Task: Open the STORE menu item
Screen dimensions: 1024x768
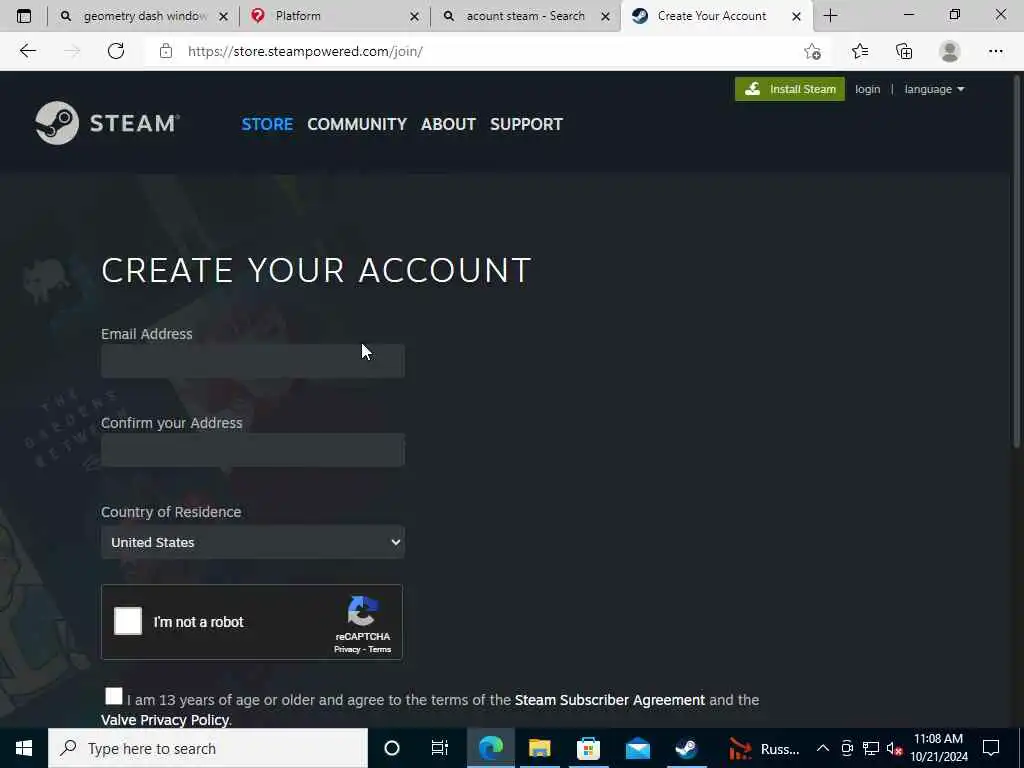Action: pyautogui.click(x=267, y=124)
